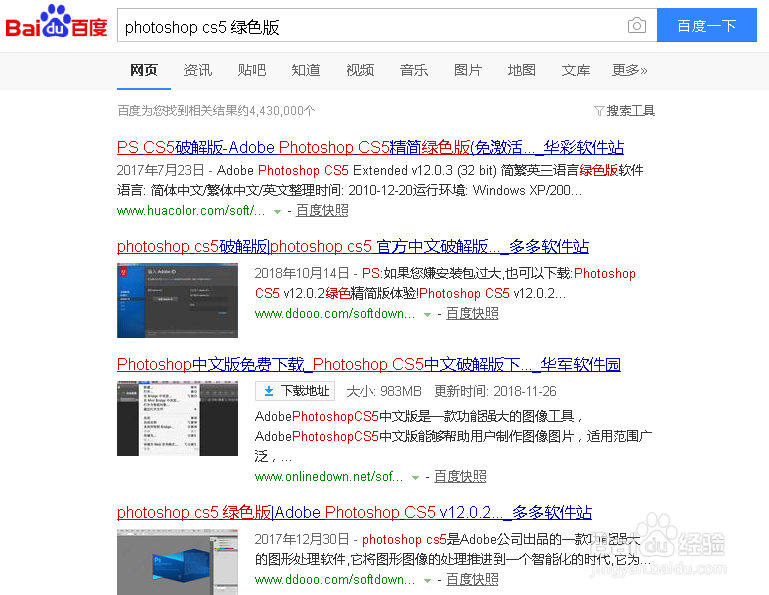Click the 更新时间: 2018-11-26 text
The width and height of the screenshot is (769, 595).
(x=495, y=391)
